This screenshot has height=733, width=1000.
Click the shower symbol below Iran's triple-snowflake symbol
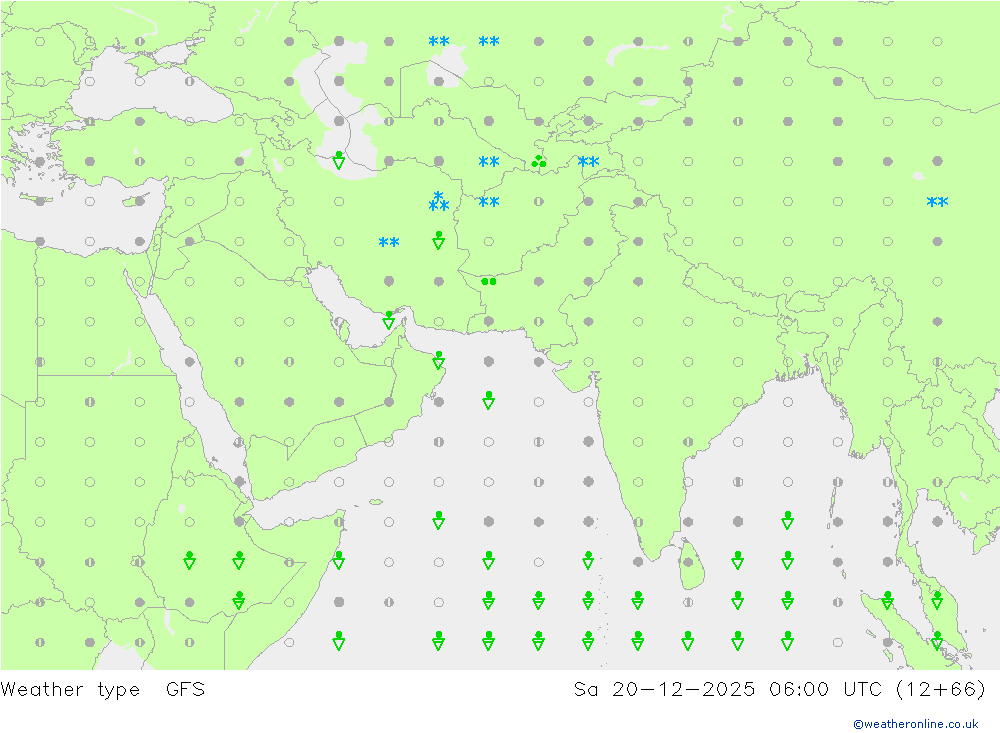tap(439, 240)
